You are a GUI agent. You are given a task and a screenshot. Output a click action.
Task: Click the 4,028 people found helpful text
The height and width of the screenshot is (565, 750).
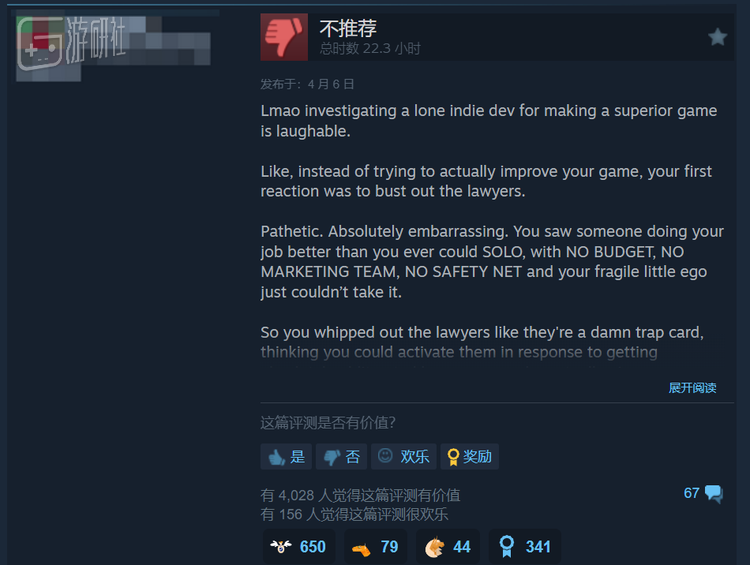[x=360, y=495]
